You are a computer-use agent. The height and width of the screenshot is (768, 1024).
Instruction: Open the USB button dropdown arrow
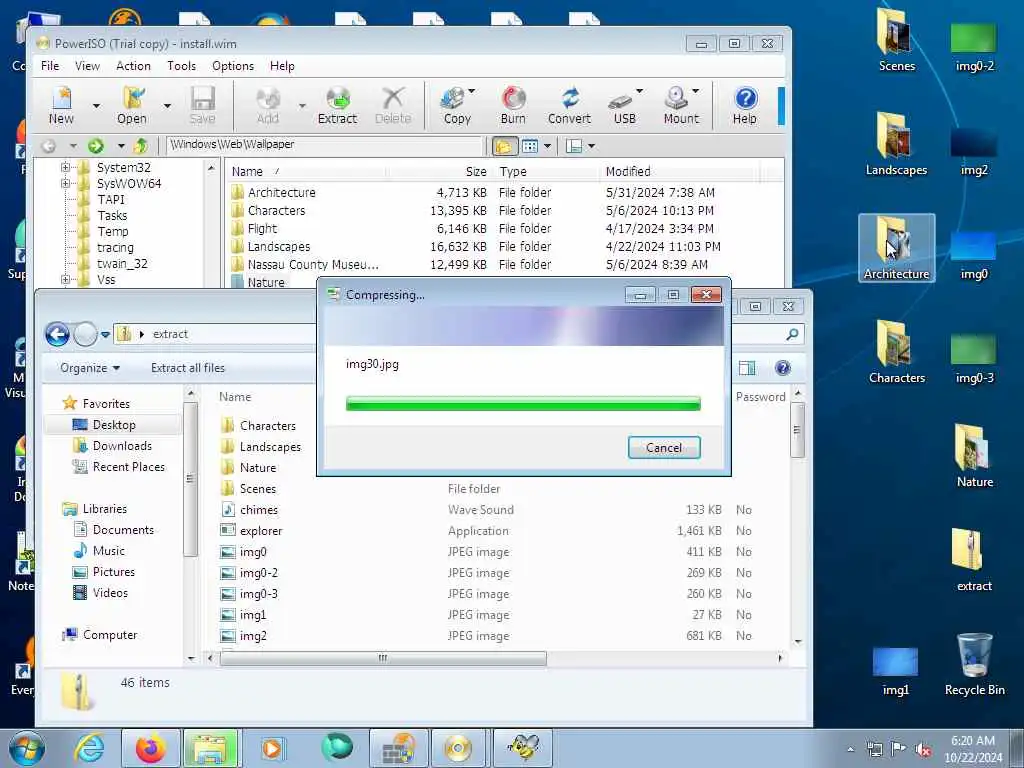pos(639,91)
